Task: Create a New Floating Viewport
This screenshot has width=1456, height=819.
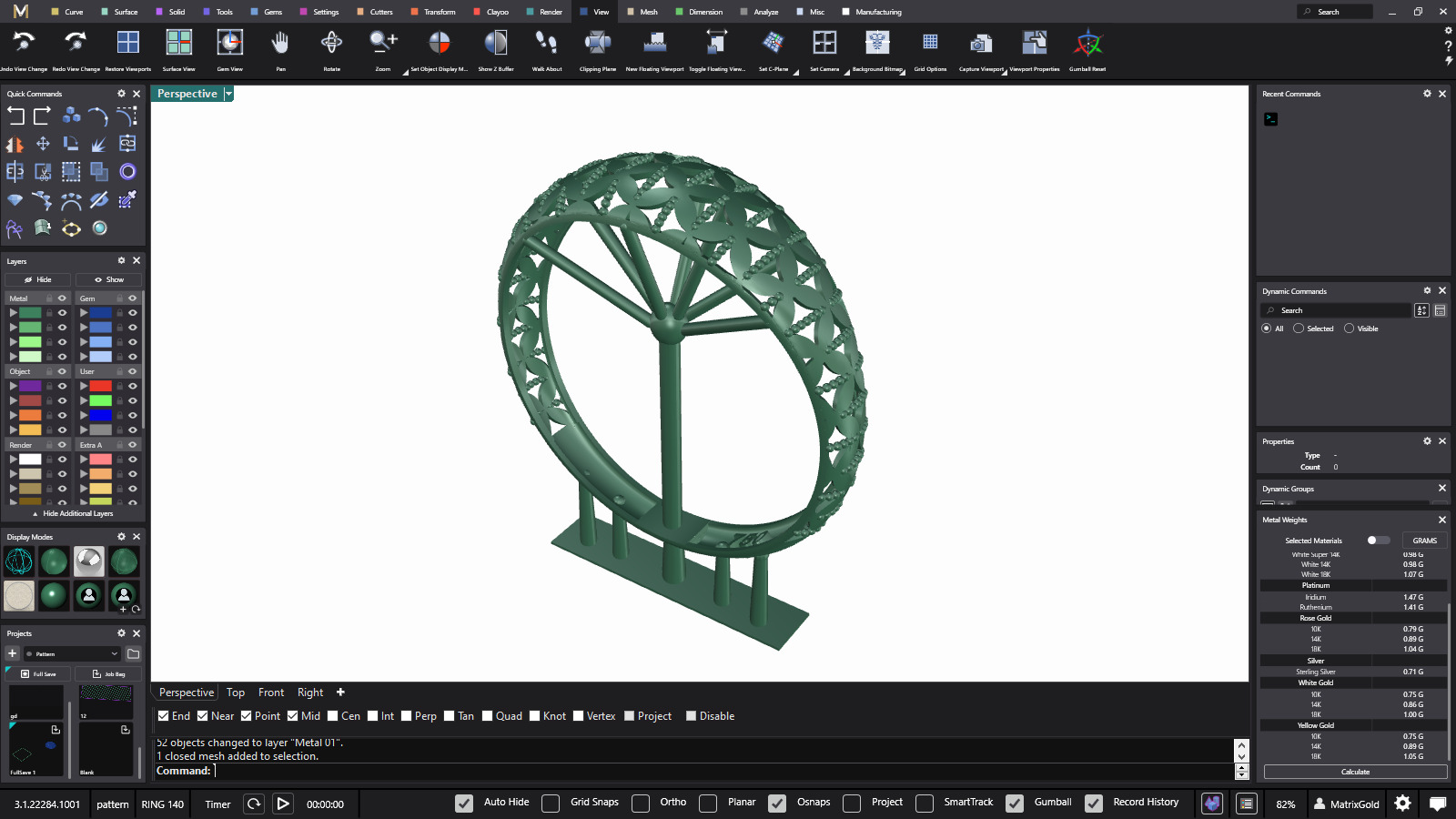Action: (654, 43)
